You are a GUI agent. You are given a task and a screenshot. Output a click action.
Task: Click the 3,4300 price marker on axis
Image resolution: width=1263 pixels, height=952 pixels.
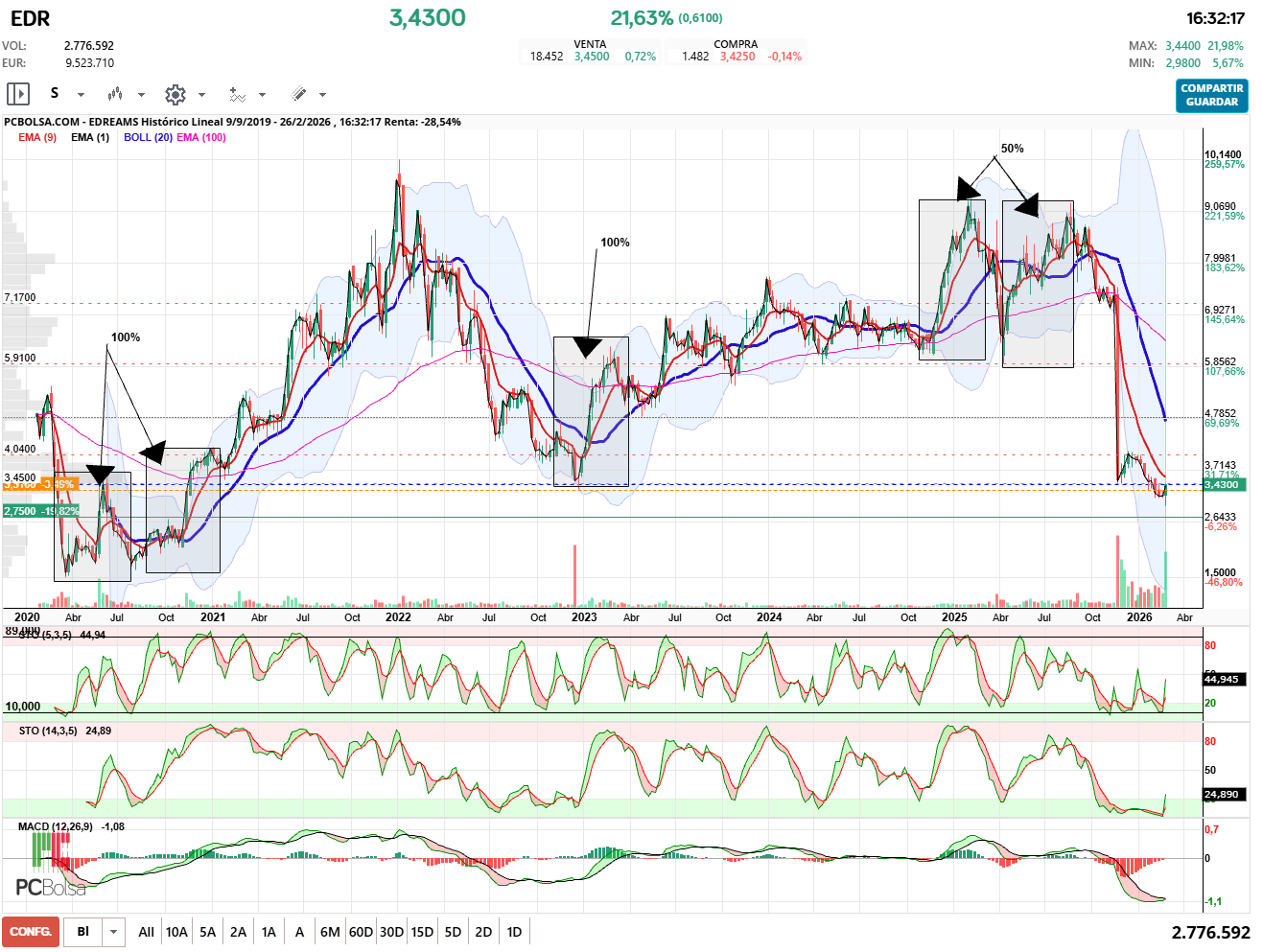coord(1222,485)
